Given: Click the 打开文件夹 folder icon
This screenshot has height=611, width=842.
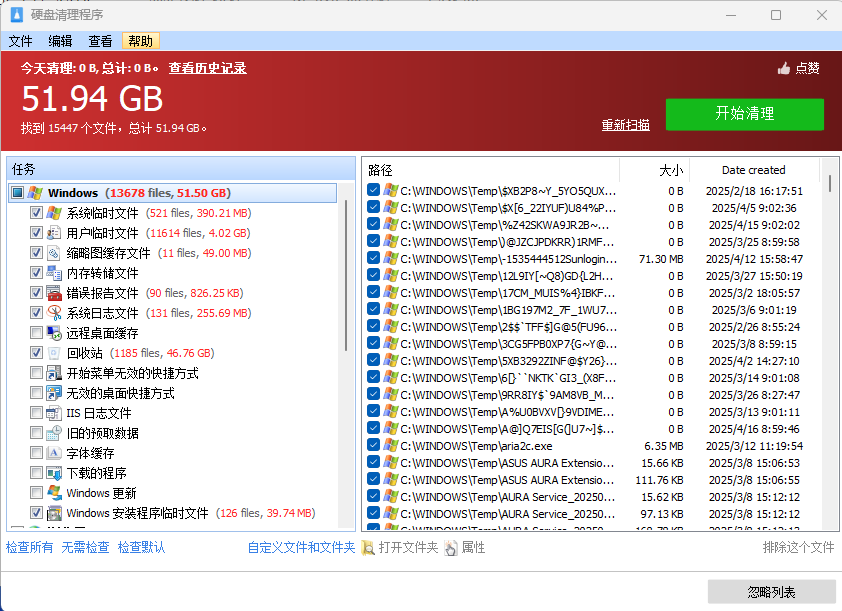Looking at the screenshot, I should [x=368, y=548].
